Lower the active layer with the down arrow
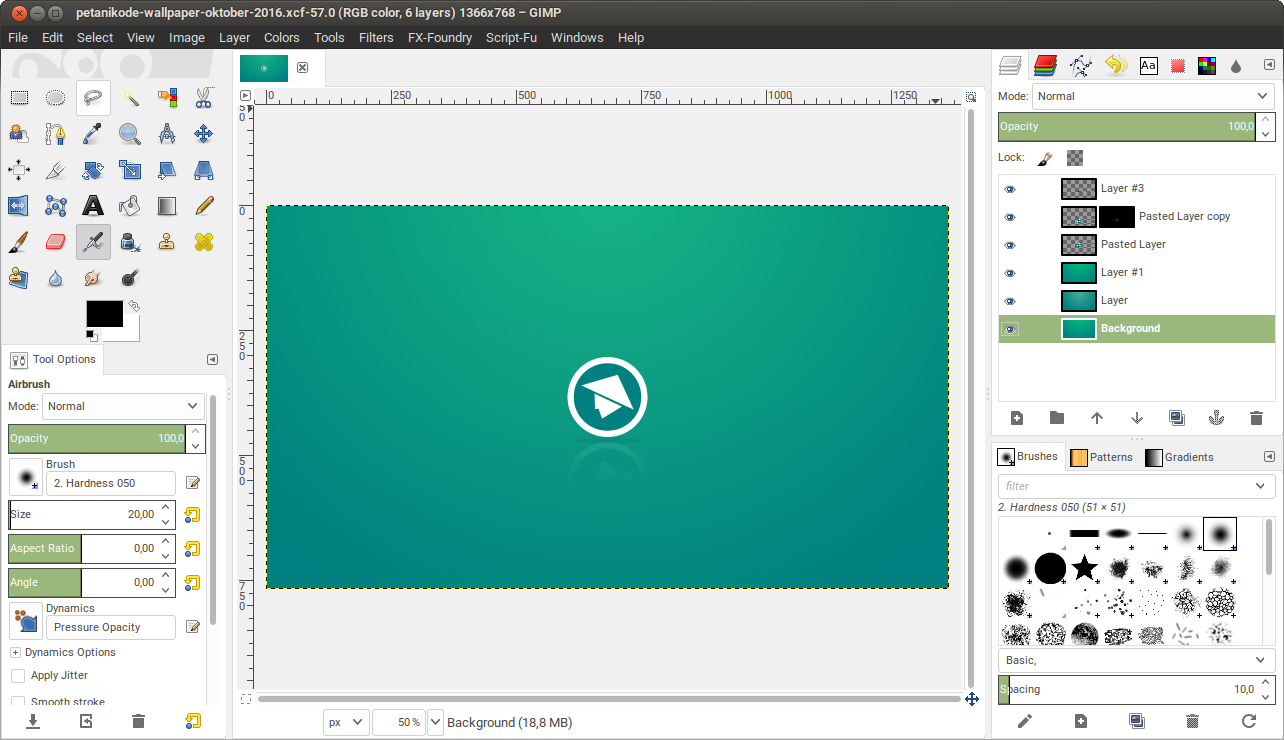The image size is (1284, 740). (x=1136, y=418)
